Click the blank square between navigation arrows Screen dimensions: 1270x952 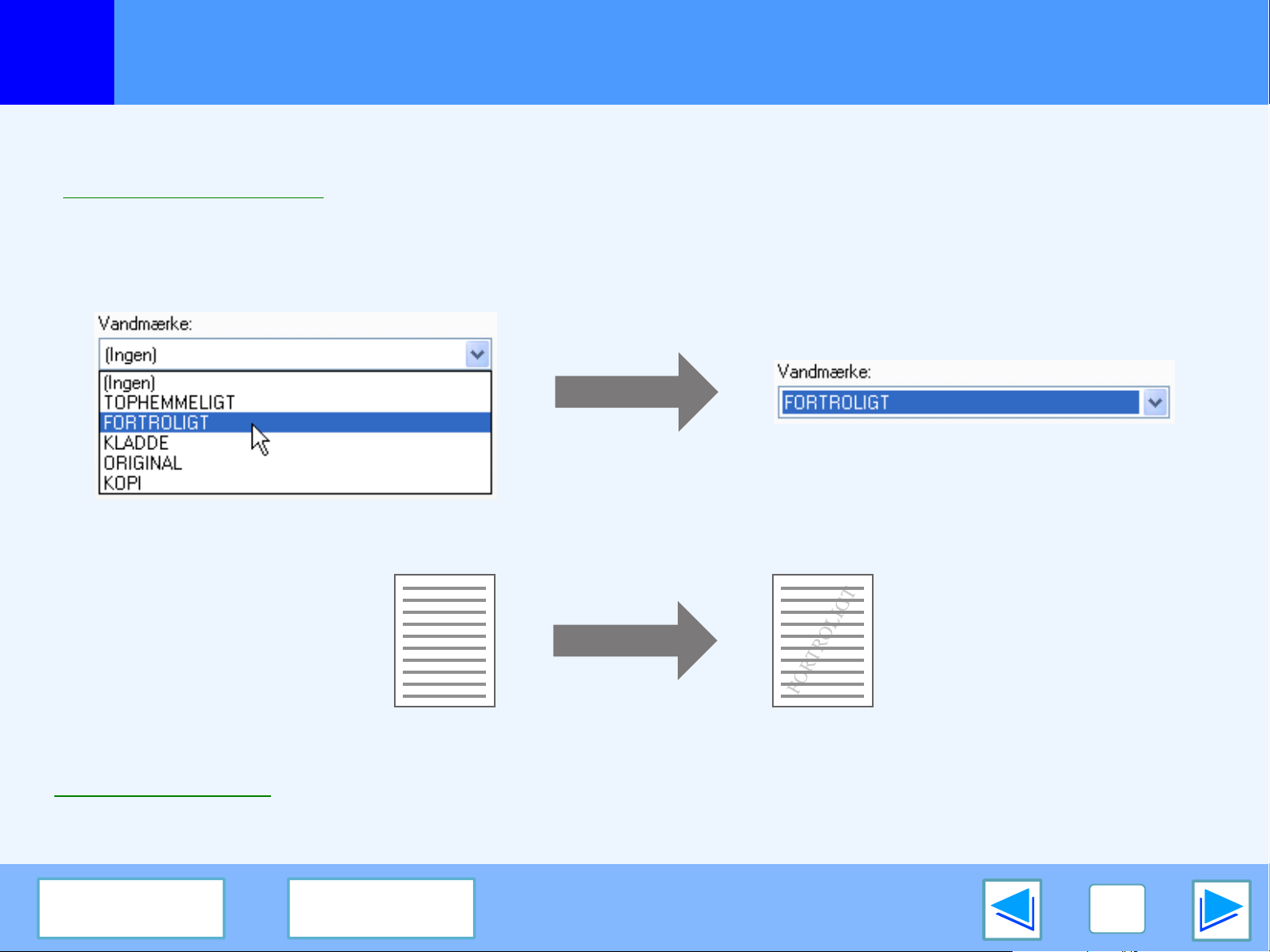pos(1117,910)
